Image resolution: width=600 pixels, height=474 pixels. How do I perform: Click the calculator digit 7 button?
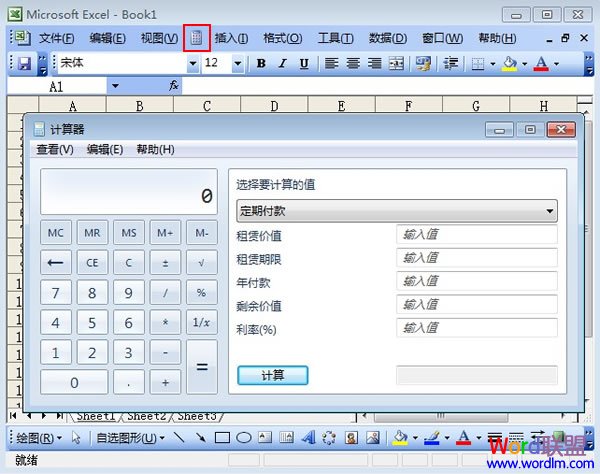tap(55, 292)
